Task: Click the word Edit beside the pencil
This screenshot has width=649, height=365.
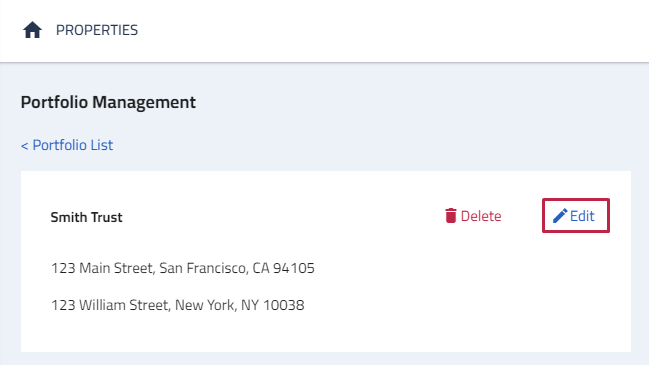Action: 582,216
